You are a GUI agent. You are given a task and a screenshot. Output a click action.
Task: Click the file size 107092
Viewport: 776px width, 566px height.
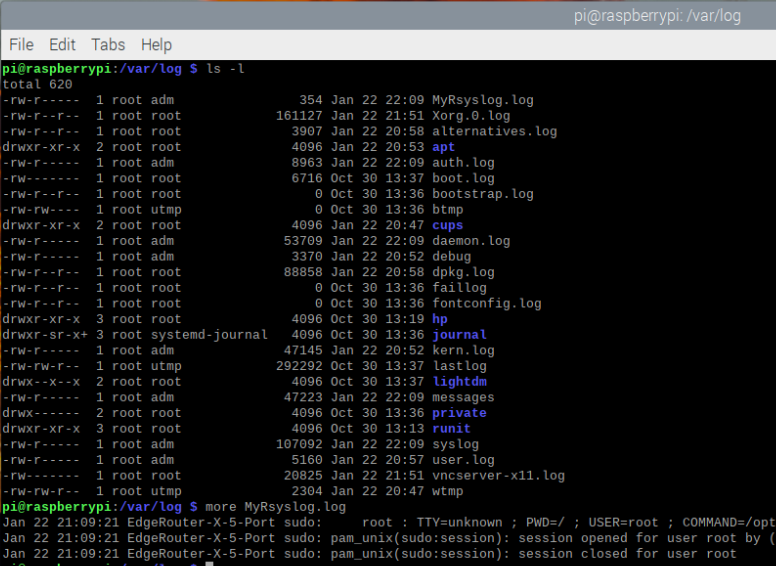point(299,445)
